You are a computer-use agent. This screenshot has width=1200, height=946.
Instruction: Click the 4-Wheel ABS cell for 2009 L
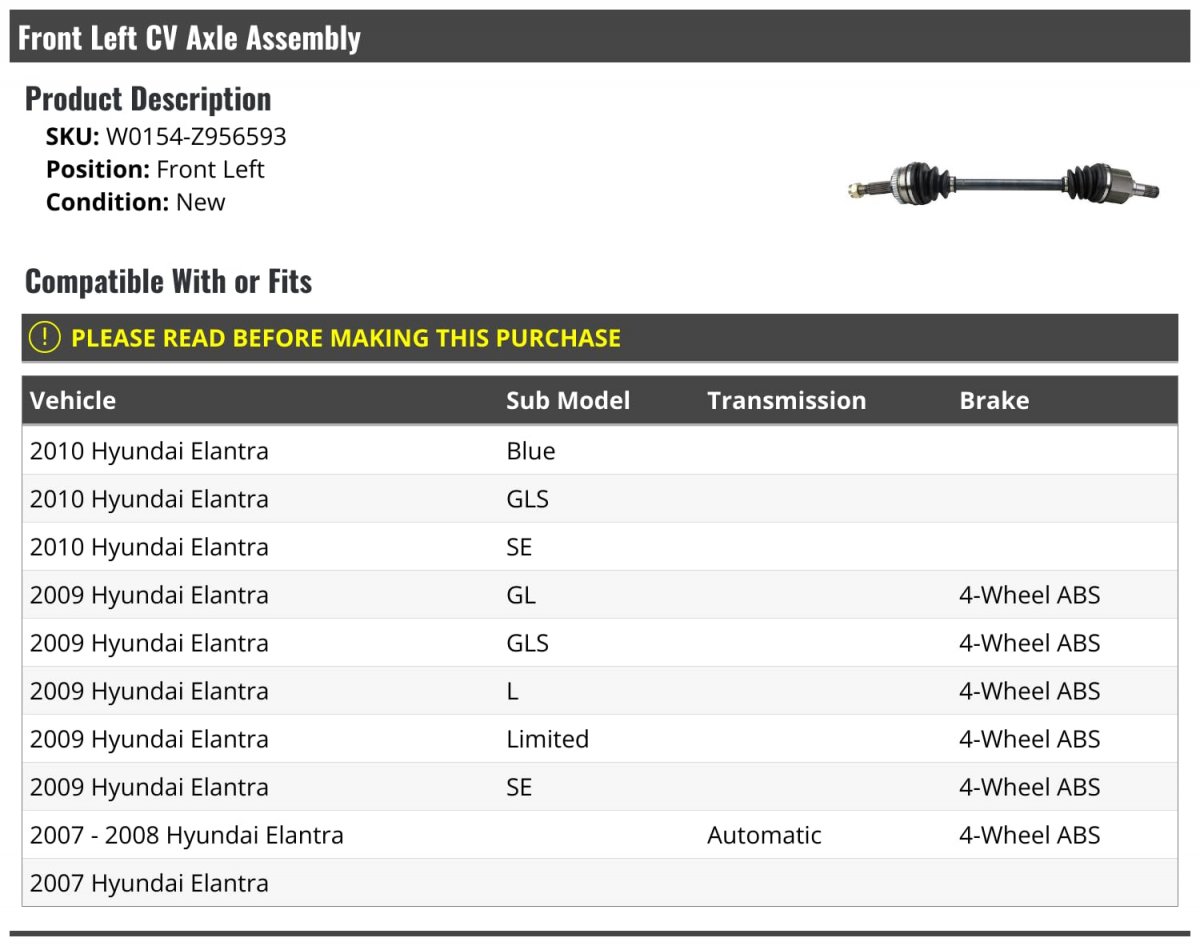coord(1029,691)
